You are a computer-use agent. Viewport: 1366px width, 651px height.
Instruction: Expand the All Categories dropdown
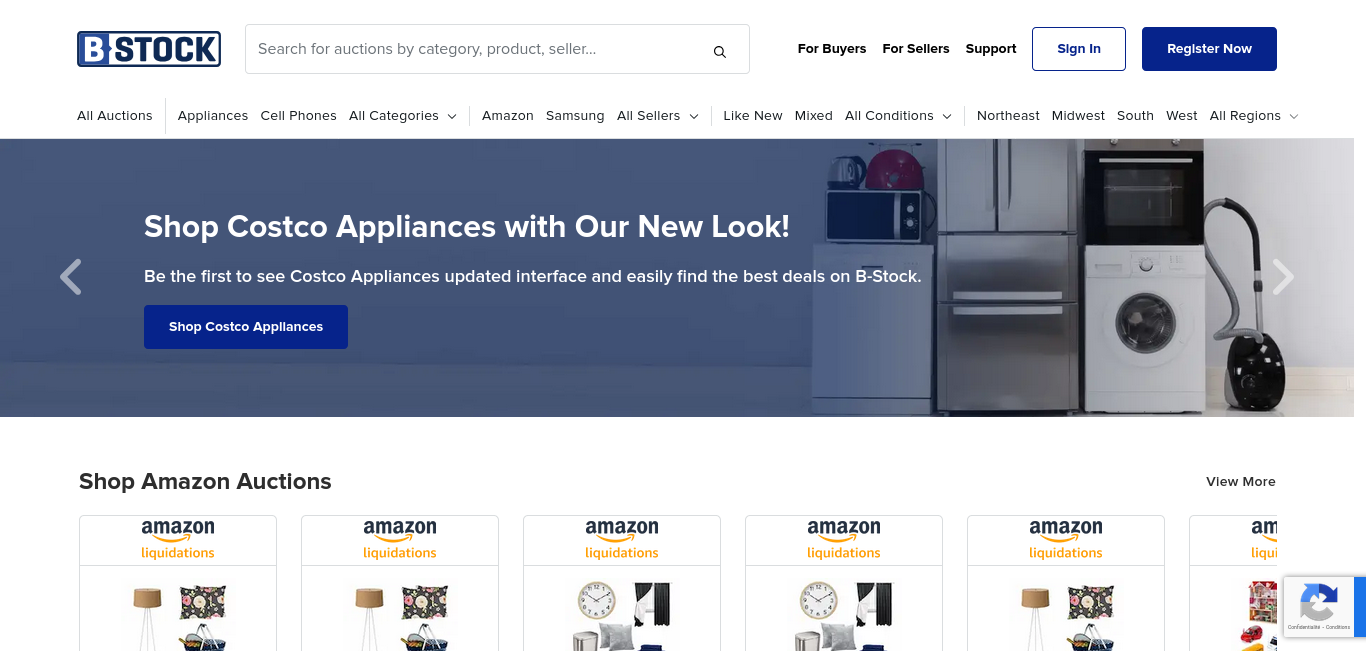(402, 116)
